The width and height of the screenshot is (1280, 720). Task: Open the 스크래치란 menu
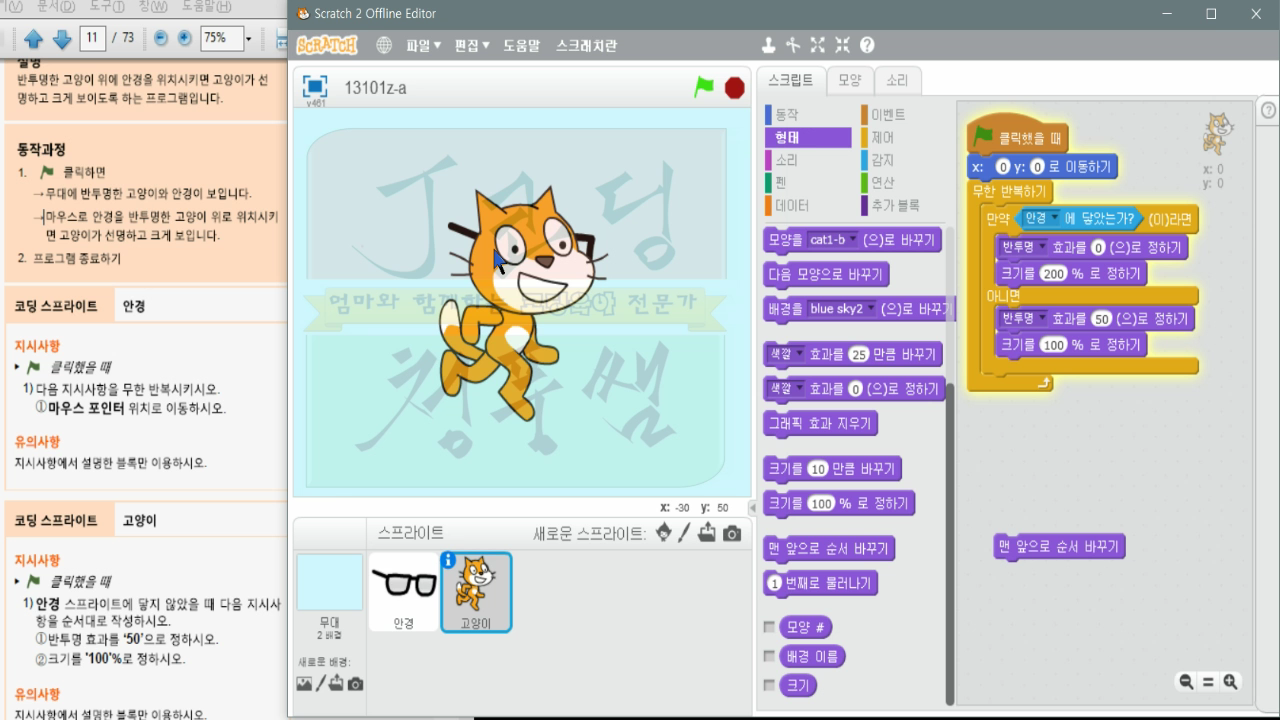pos(586,45)
